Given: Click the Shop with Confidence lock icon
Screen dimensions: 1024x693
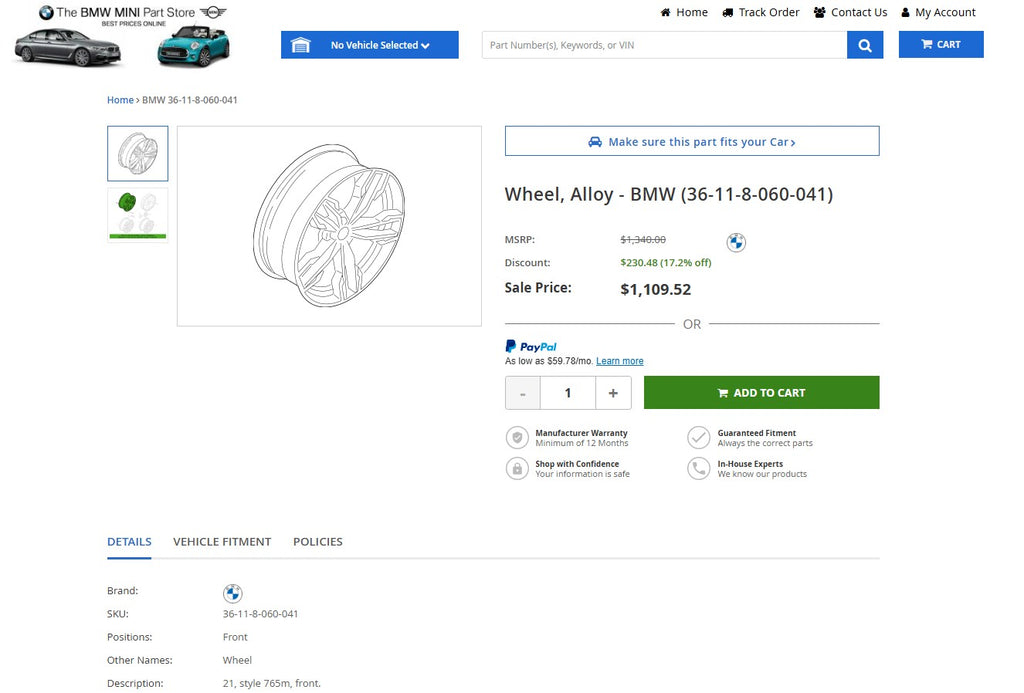Looking at the screenshot, I should (x=517, y=468).
